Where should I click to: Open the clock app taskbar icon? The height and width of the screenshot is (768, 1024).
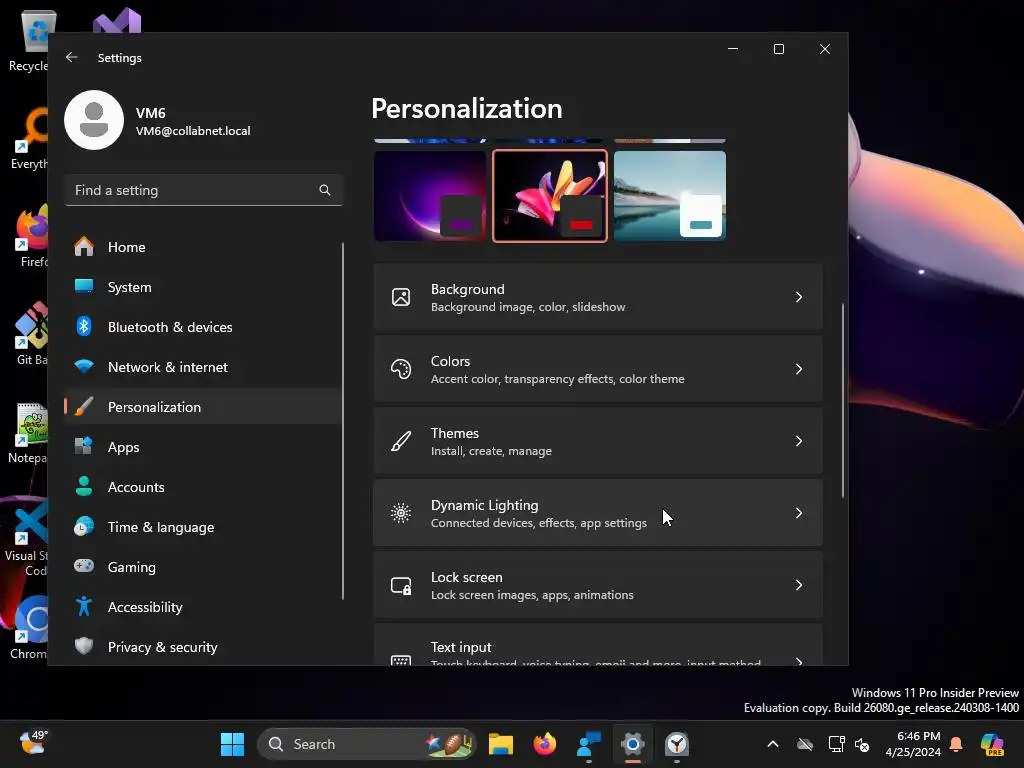pyautogui.click(x=677, y=744)
